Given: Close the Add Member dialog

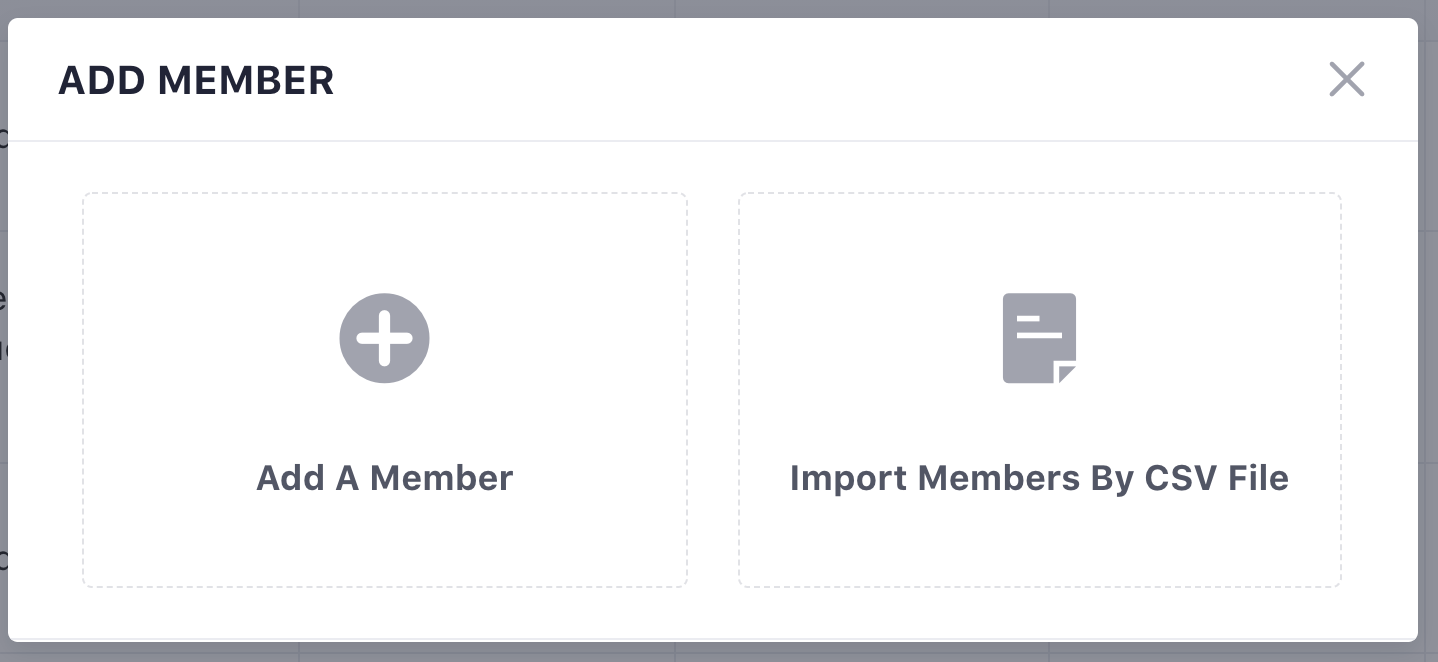Looking at the screenshot, I should pyautogui.click(x=1346, y=79).
